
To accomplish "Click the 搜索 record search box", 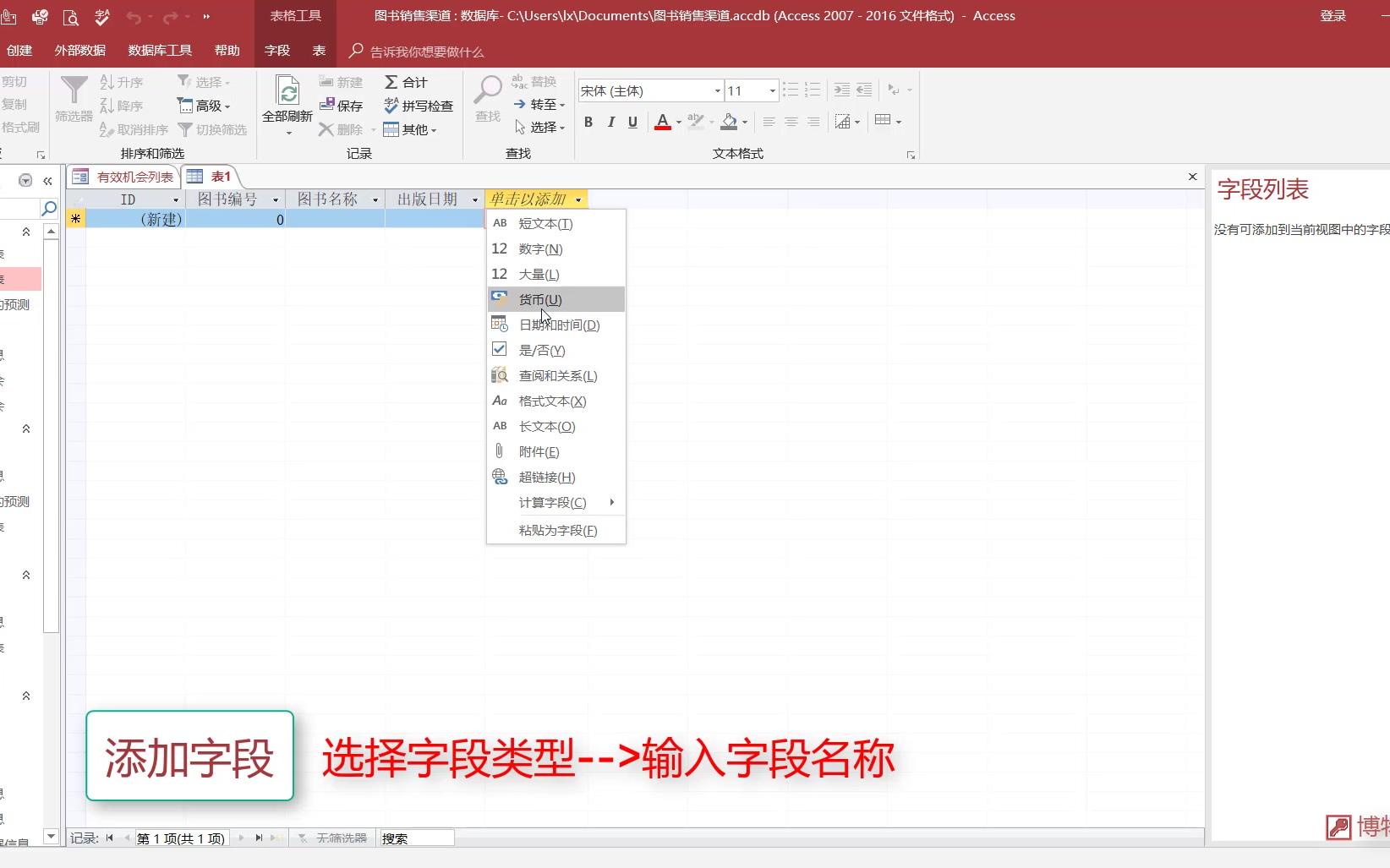I will [417, 838].
